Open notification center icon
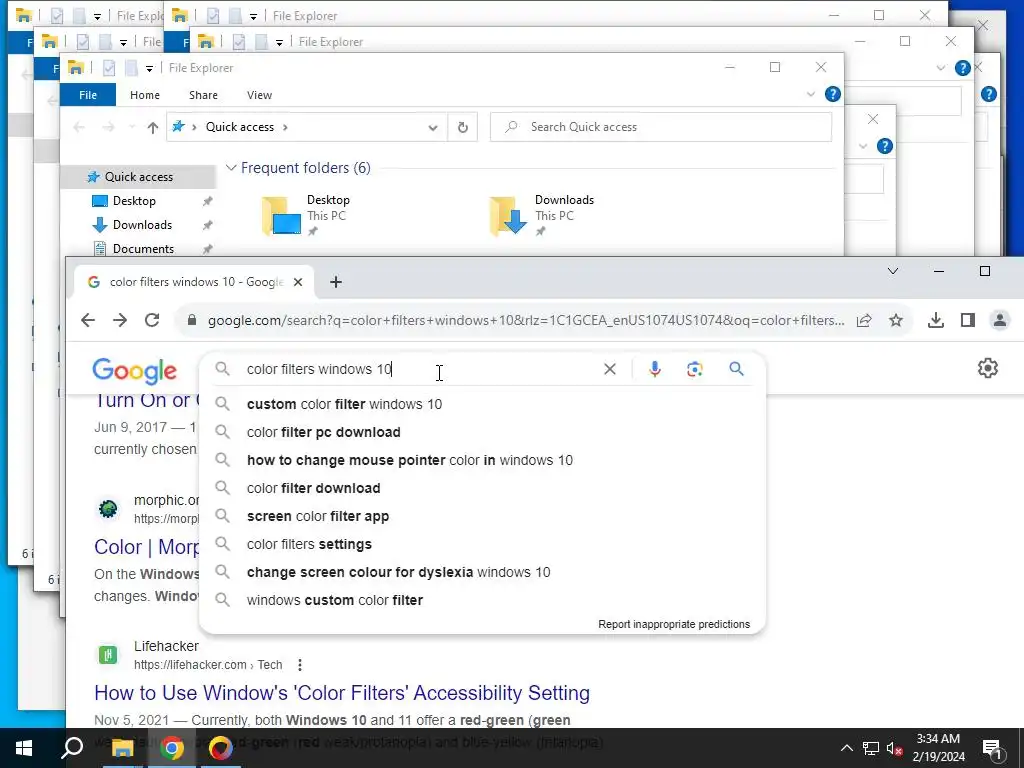 (x=992, y=748)
